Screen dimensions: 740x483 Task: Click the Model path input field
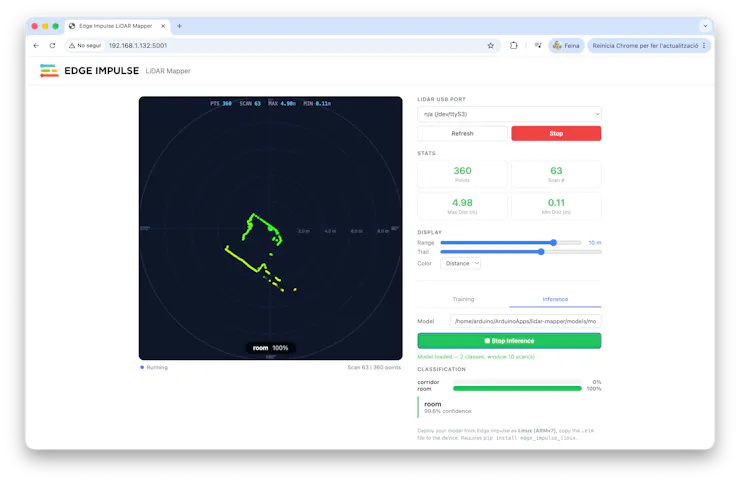(526, 322)
